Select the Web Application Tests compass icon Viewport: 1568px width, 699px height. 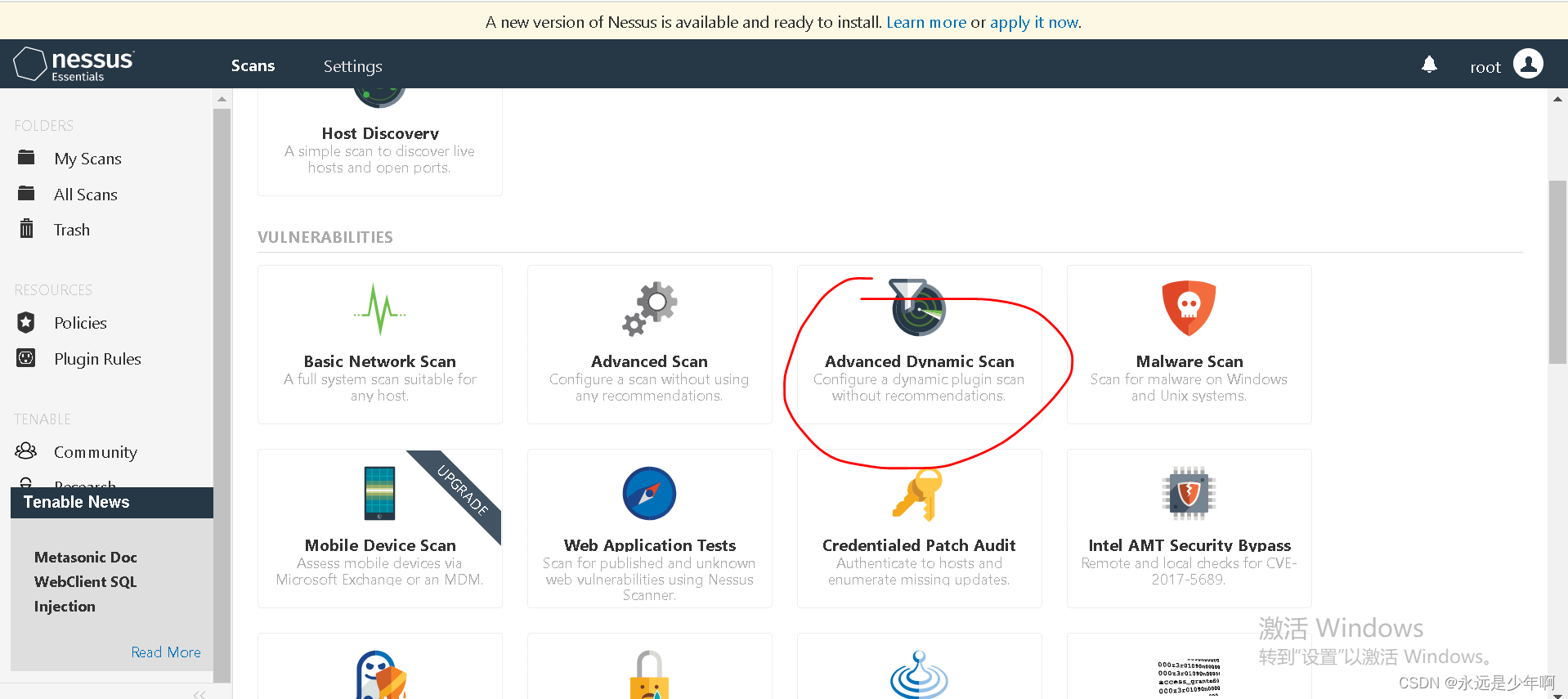click(x=649, y=493)
